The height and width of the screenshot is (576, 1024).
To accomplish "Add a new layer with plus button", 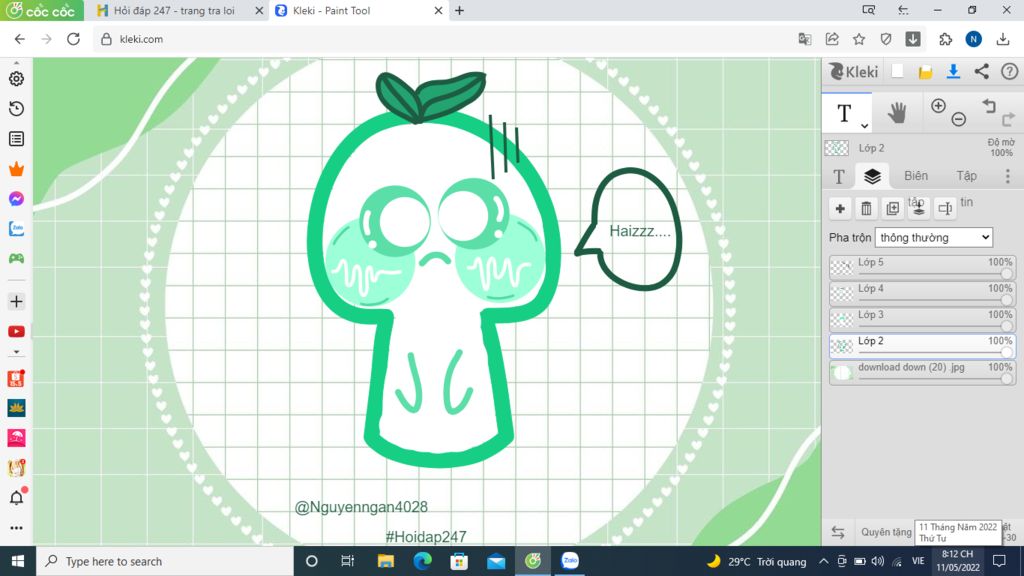I will click(x=840, y=208).
